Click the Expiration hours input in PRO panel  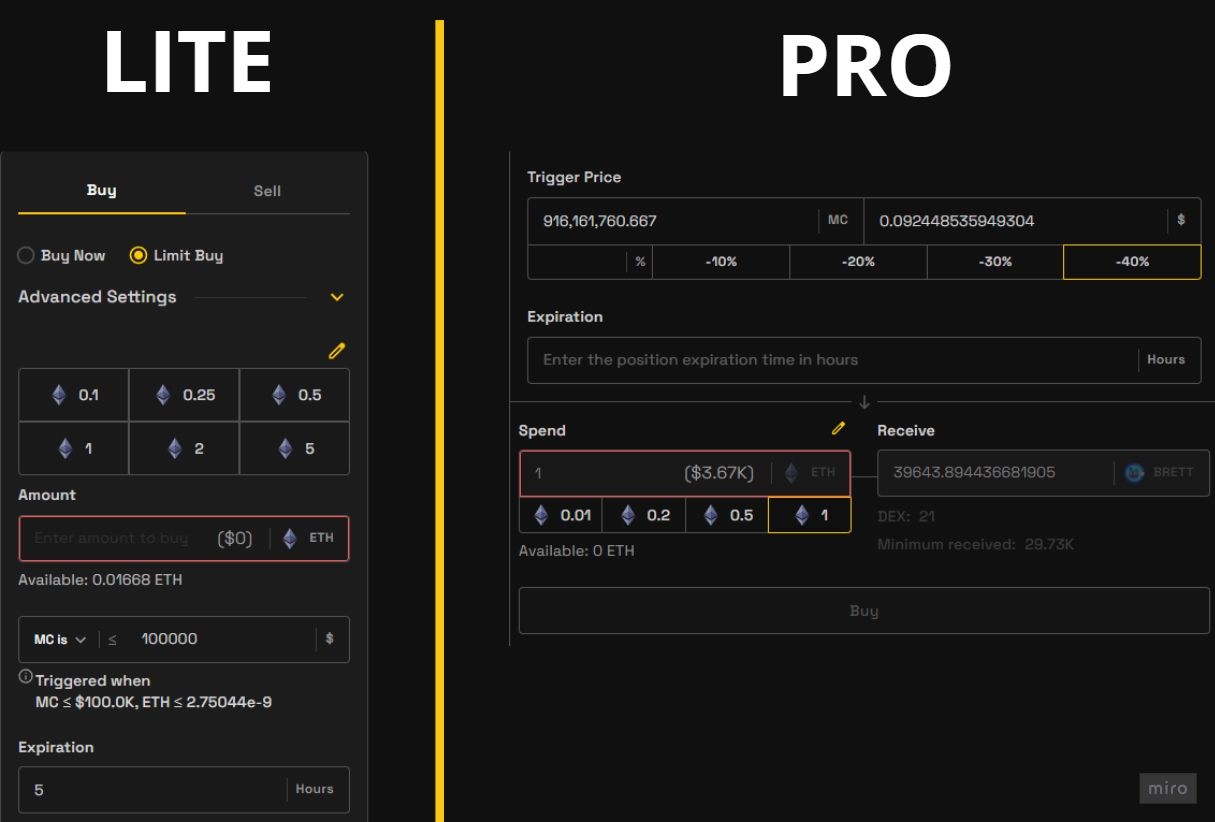point(830,360)
